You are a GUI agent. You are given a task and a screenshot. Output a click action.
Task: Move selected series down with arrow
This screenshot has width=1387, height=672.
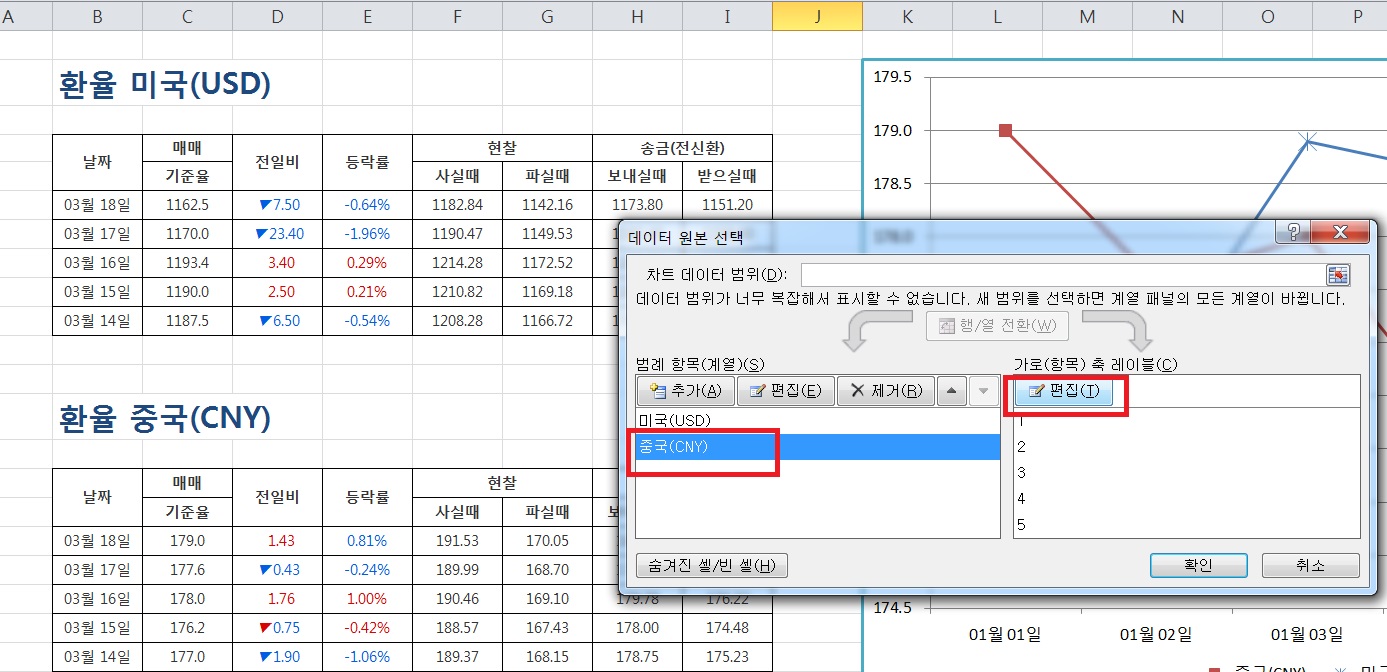click(x=983, y=391)
